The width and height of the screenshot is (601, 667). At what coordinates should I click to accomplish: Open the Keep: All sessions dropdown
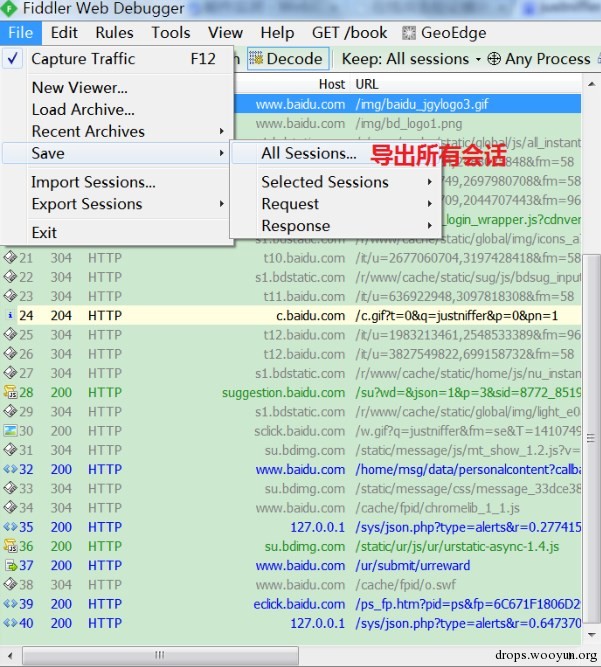click(411, 59)
